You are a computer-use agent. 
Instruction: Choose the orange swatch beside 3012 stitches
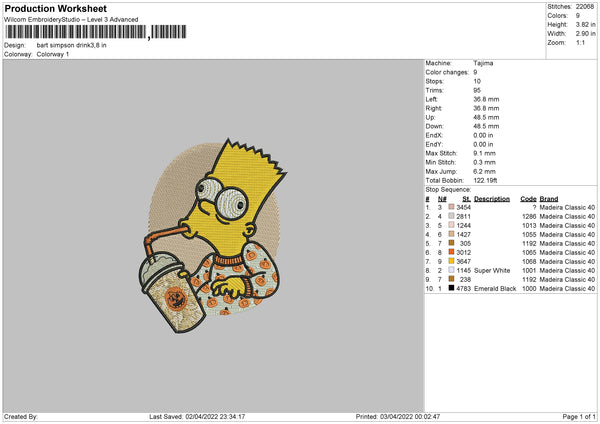coord(452,252)
